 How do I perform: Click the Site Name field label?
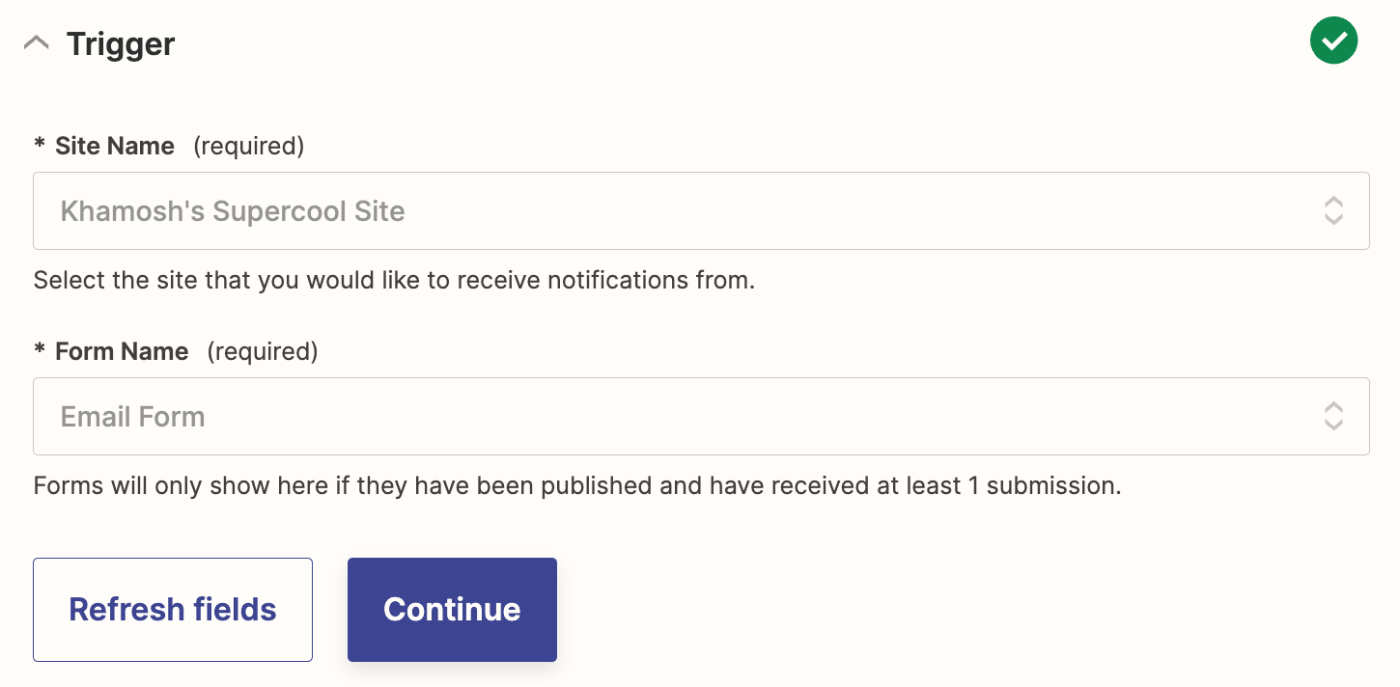[115, 146]
